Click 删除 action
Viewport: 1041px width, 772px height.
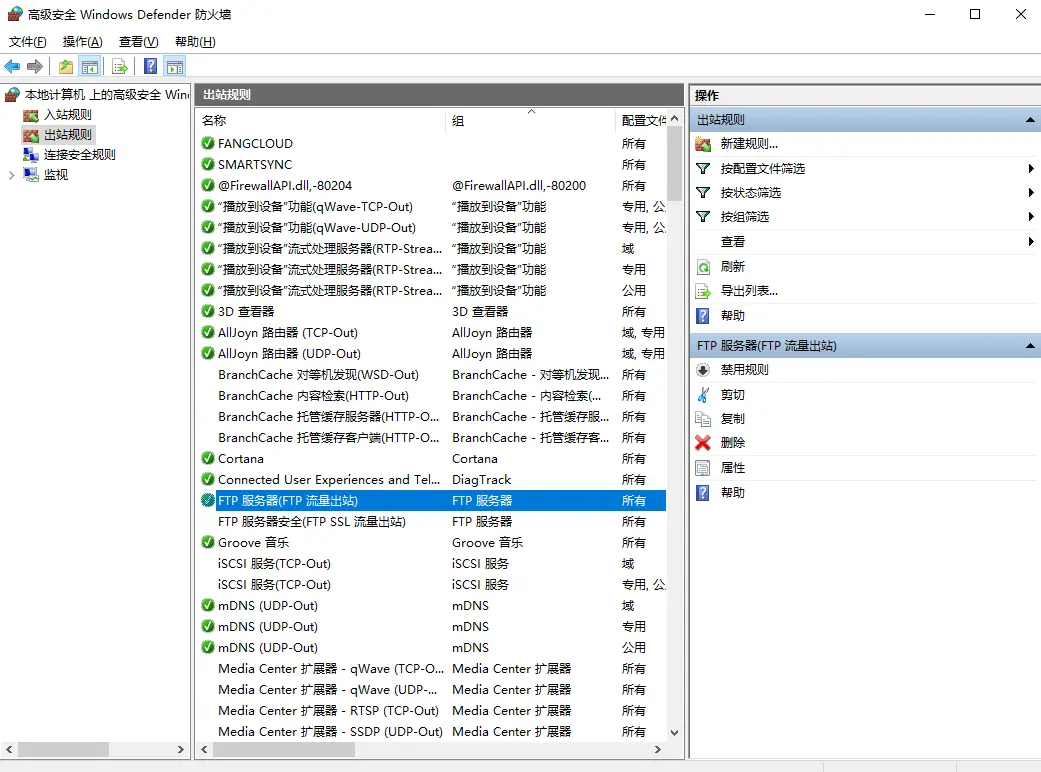[x=732, y=443]
